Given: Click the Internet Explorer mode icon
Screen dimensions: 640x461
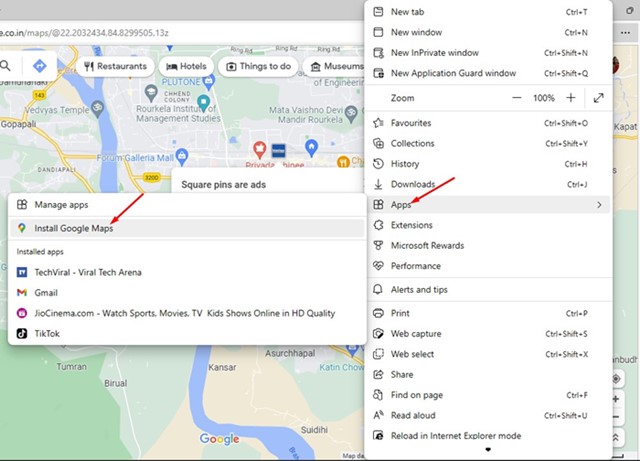Looking at the screenshot, I should coord(378,436).
